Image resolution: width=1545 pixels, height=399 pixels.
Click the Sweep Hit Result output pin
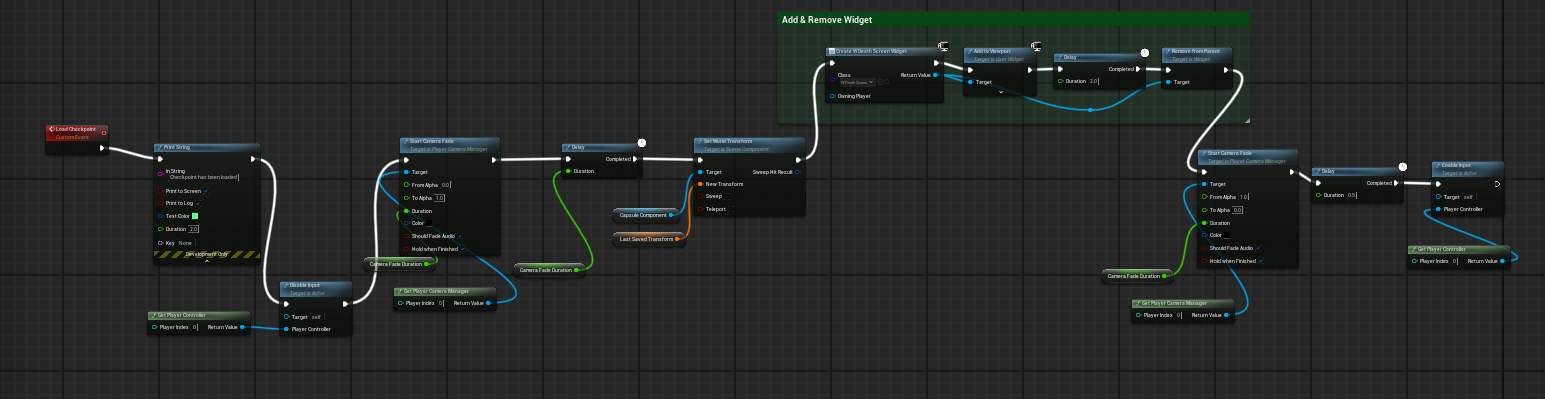[x=799, y=172]
